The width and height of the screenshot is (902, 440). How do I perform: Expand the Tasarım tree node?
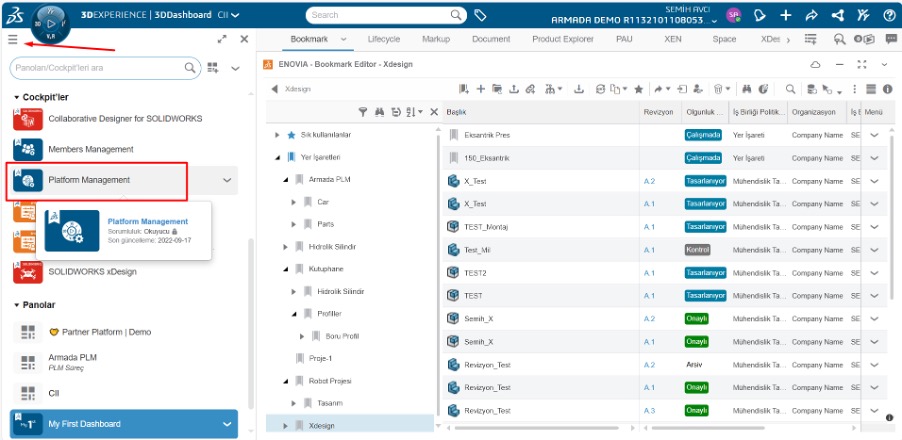pos(293,403)
